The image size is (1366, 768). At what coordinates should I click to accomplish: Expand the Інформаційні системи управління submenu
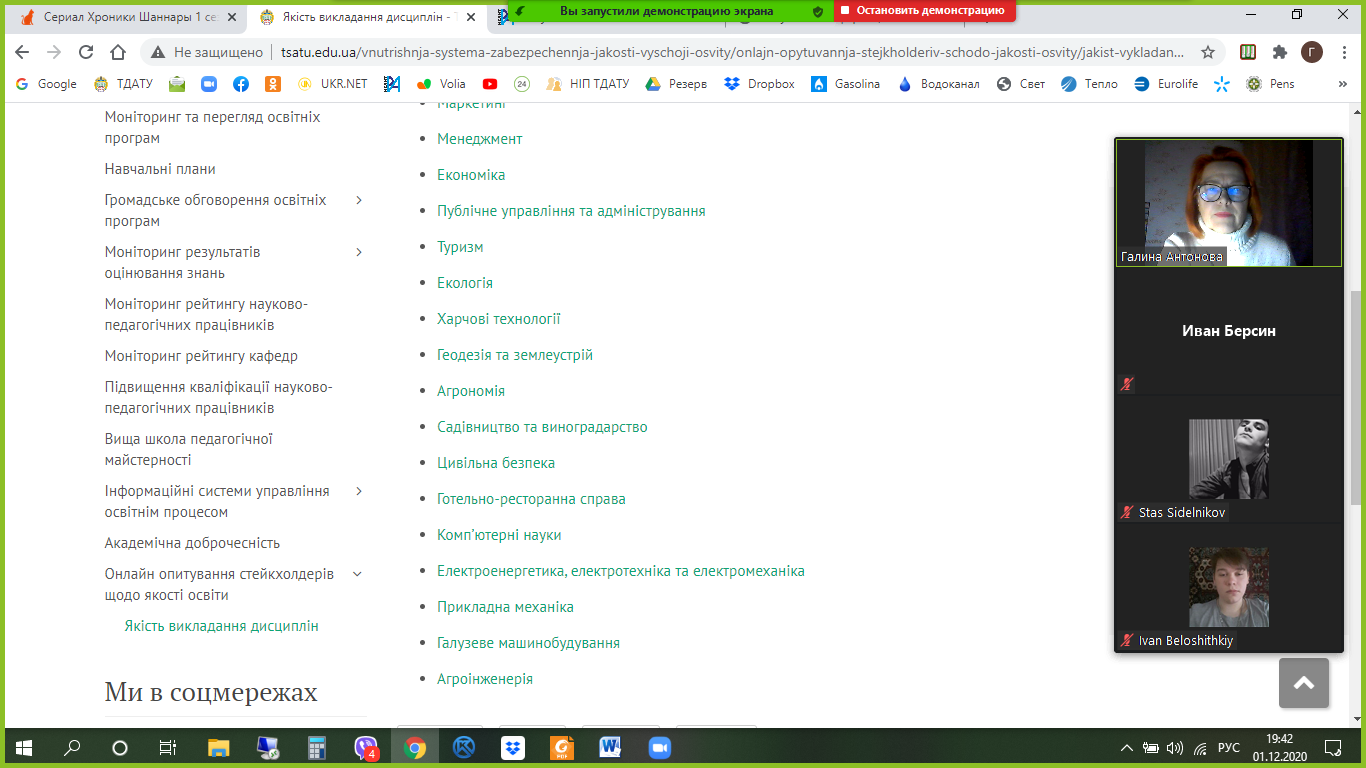click(x=359, y=491)
